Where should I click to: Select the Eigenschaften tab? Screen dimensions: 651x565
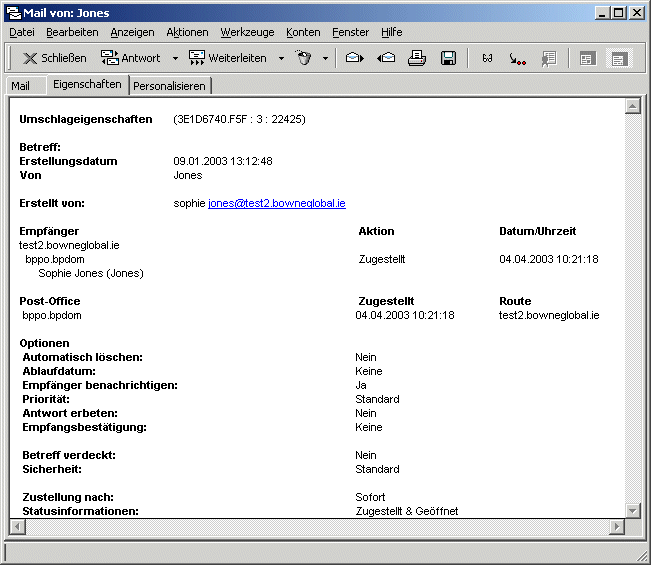pyautogui.click(x=87, y=84)
